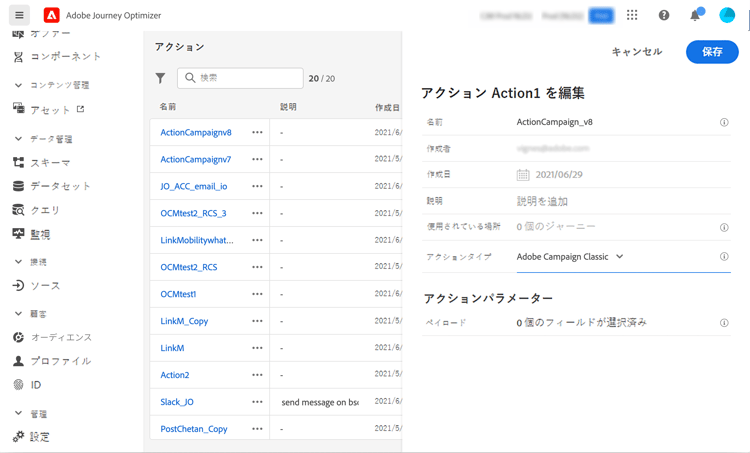
Task: Click the calendar icon beside creation date
Action: click(x=523, y=175)
